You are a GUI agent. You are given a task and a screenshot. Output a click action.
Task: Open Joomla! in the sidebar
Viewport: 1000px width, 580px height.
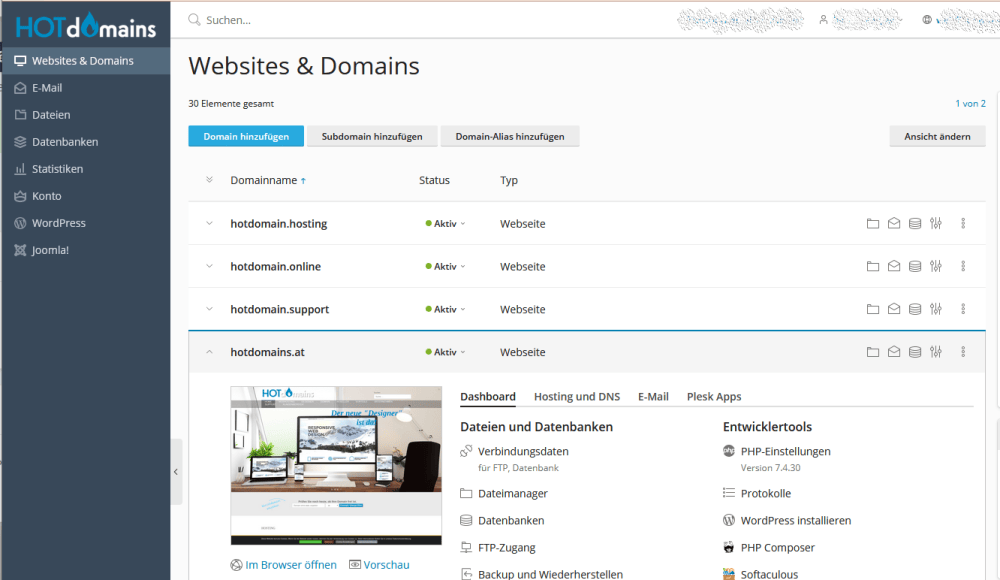pyautogui.click(x=50, y=250)
